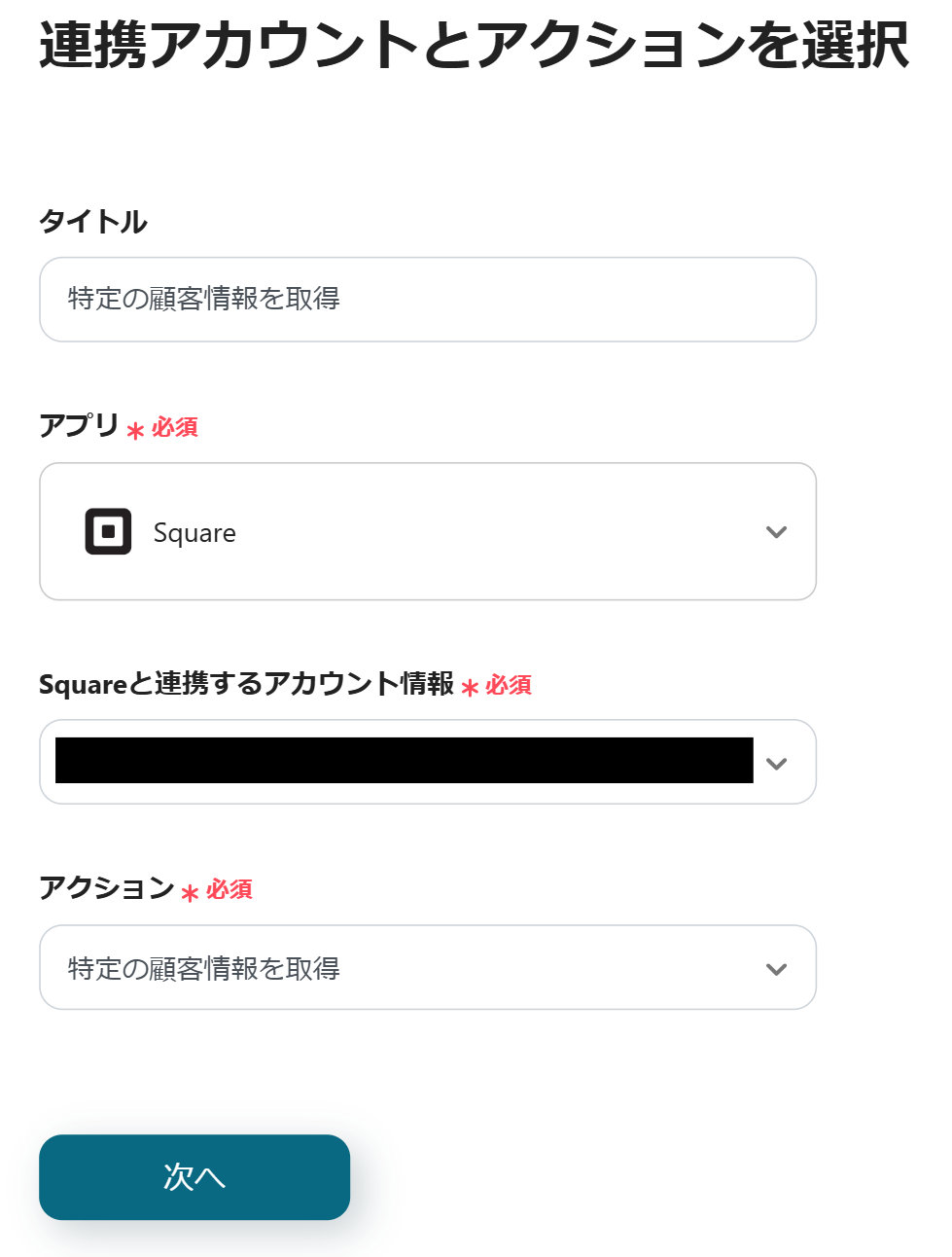
Task: Click the chevron arrow in the Square app field
Action: (x=776, y=532)
